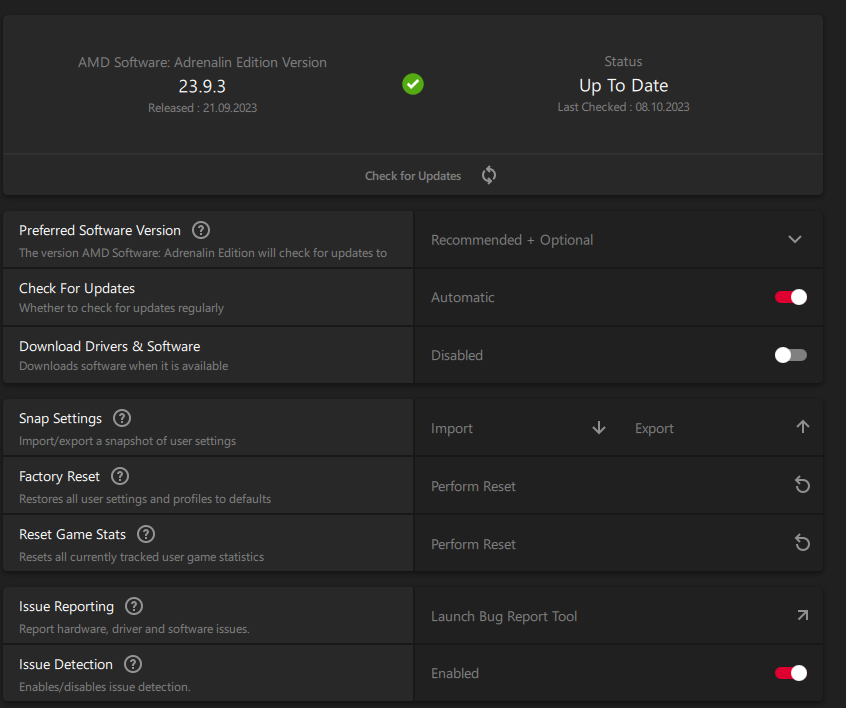Viewport: 846px width, 708px height.
Task: Click the Issue Detection title
Action: pos(66,664)
